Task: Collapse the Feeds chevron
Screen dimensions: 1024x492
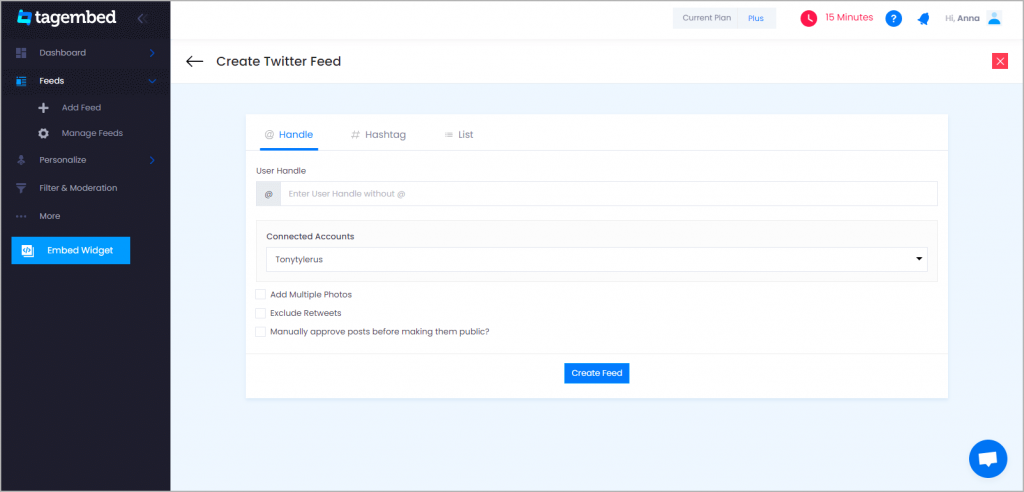Action: [152, 81]
